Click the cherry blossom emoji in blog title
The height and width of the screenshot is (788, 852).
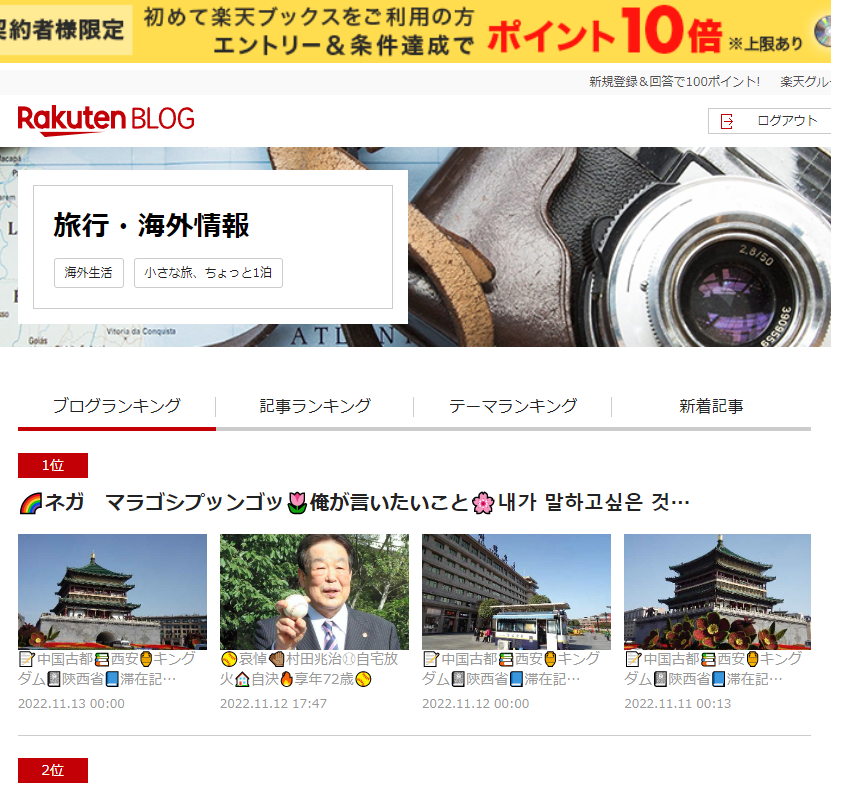tap(483, 503)
